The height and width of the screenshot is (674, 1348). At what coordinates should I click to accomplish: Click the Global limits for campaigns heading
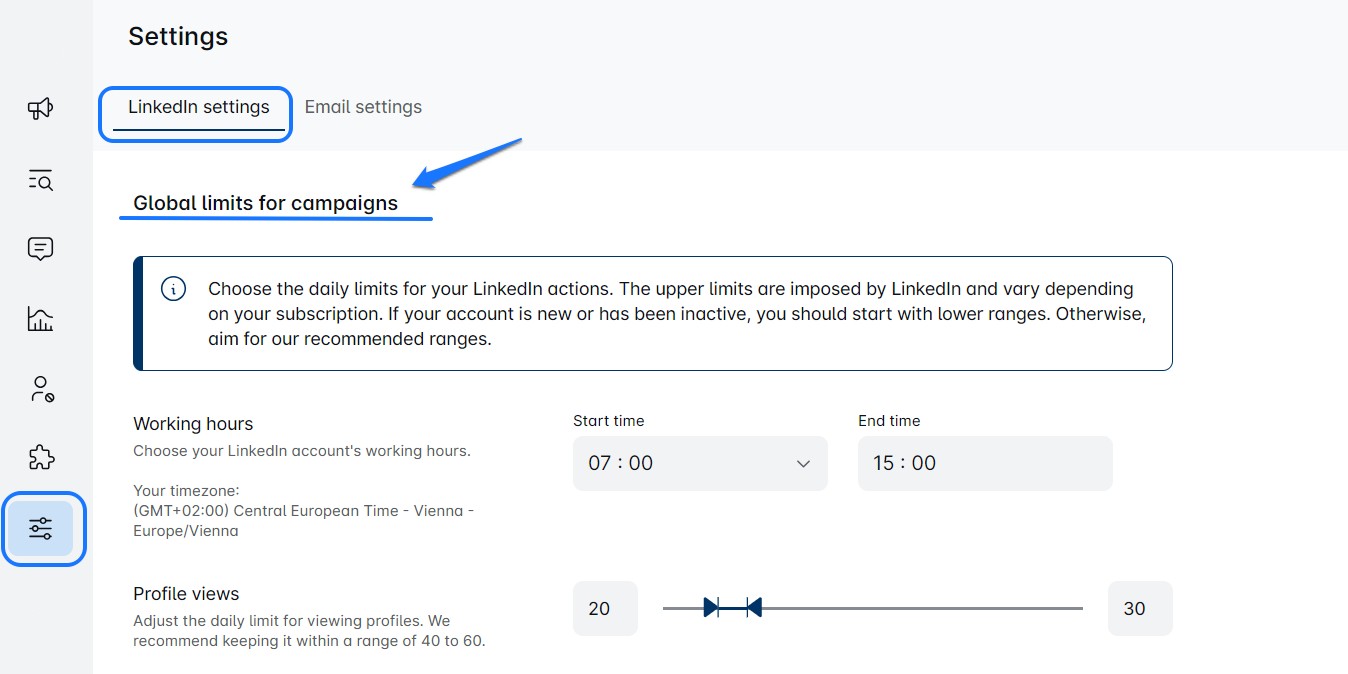coord(265,203)
